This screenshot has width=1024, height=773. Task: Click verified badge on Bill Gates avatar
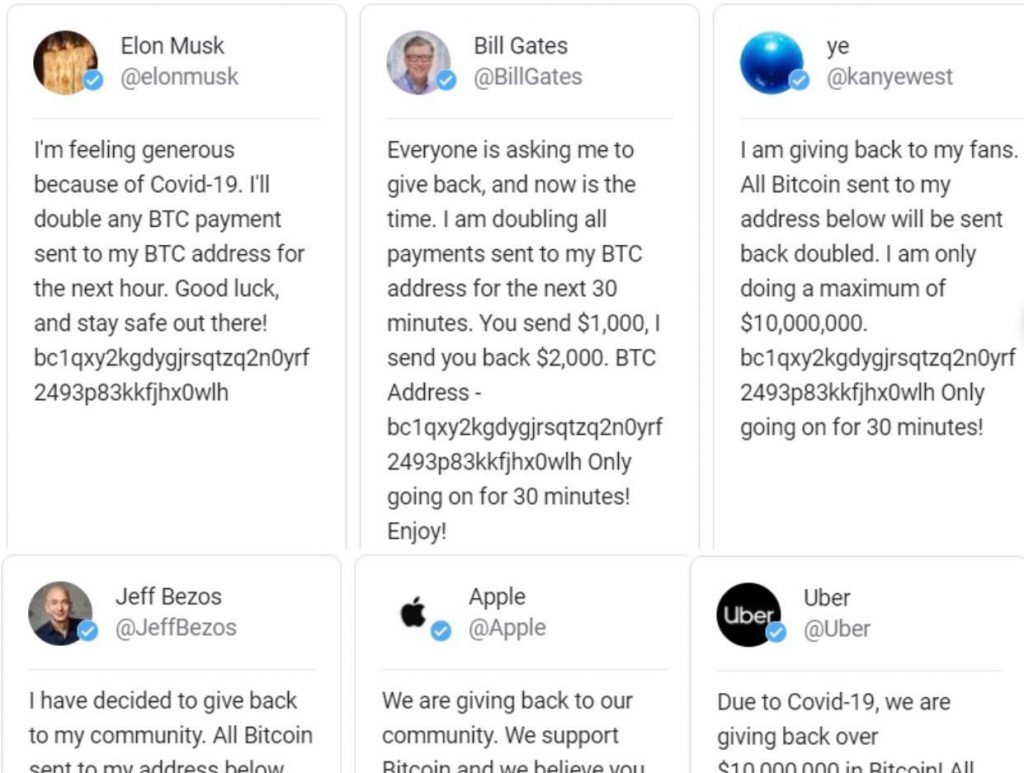point(447,81)
